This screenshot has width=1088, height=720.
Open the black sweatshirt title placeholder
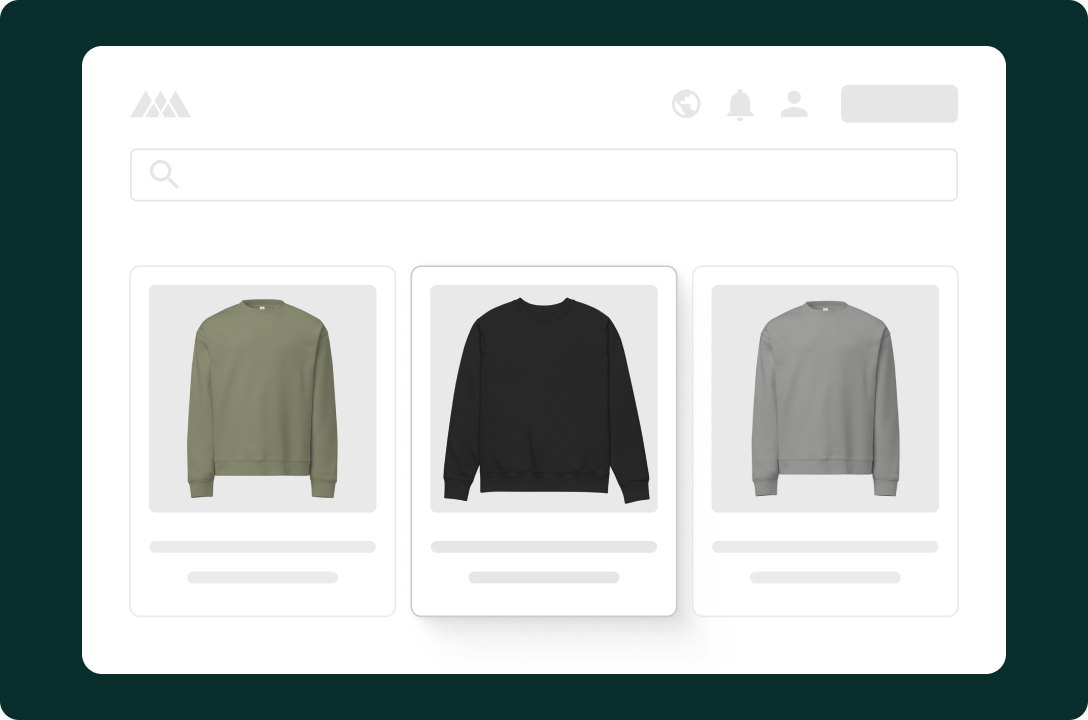[x=544, y=547]
